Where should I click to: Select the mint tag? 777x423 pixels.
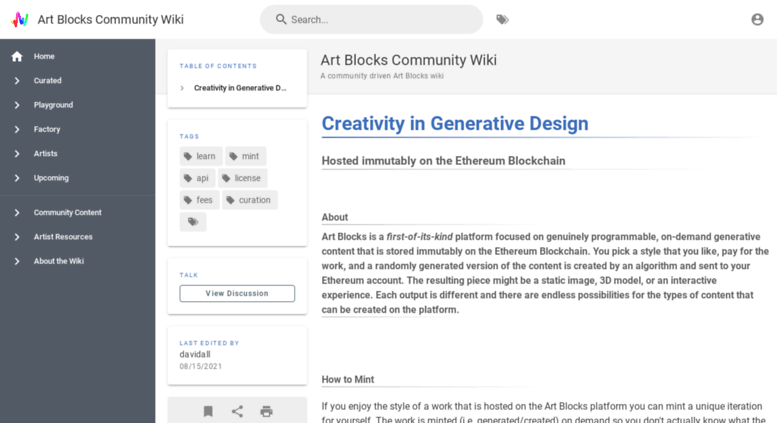coord(246,156)
